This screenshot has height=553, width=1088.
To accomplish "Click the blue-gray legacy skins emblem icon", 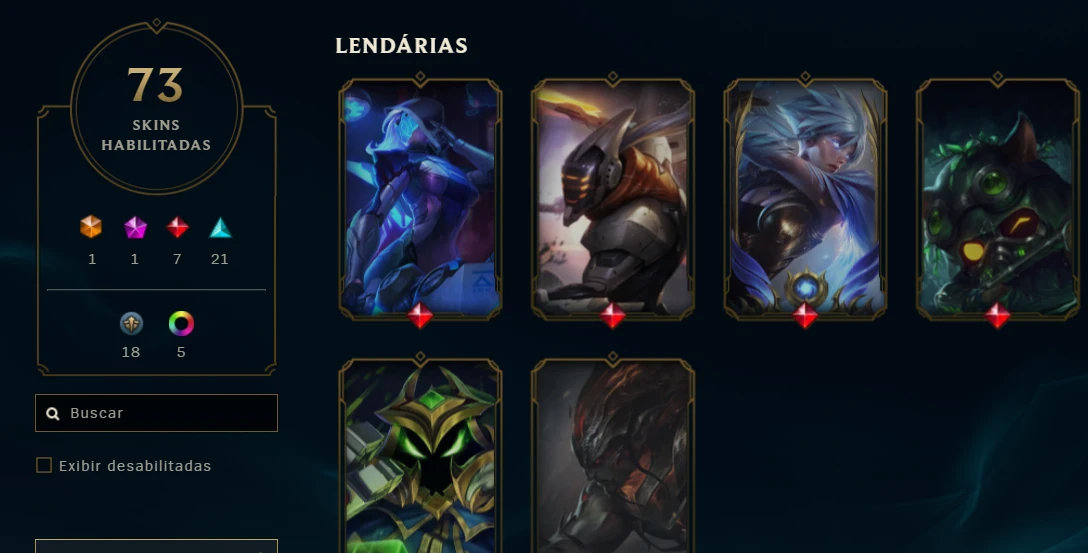I will 131,323.
